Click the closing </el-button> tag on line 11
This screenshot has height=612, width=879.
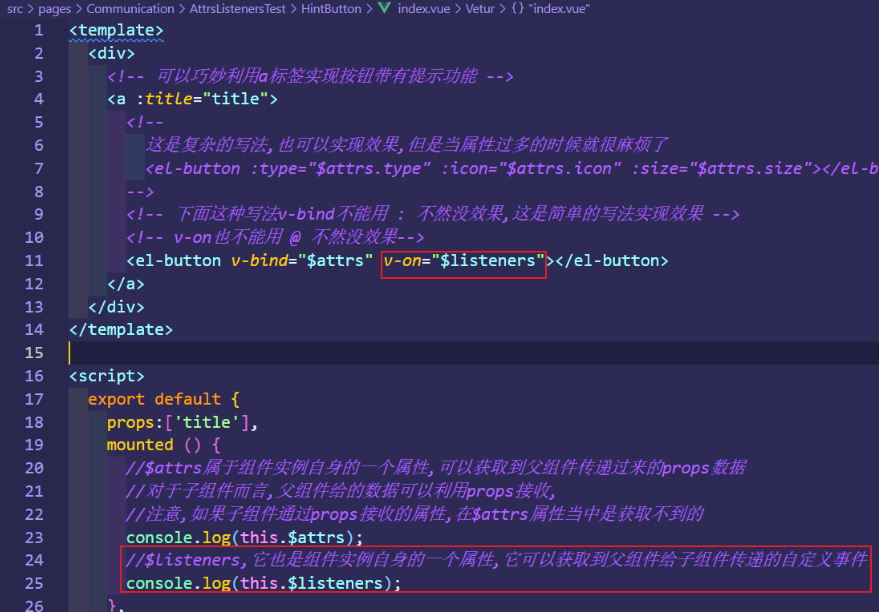(612, 261)
